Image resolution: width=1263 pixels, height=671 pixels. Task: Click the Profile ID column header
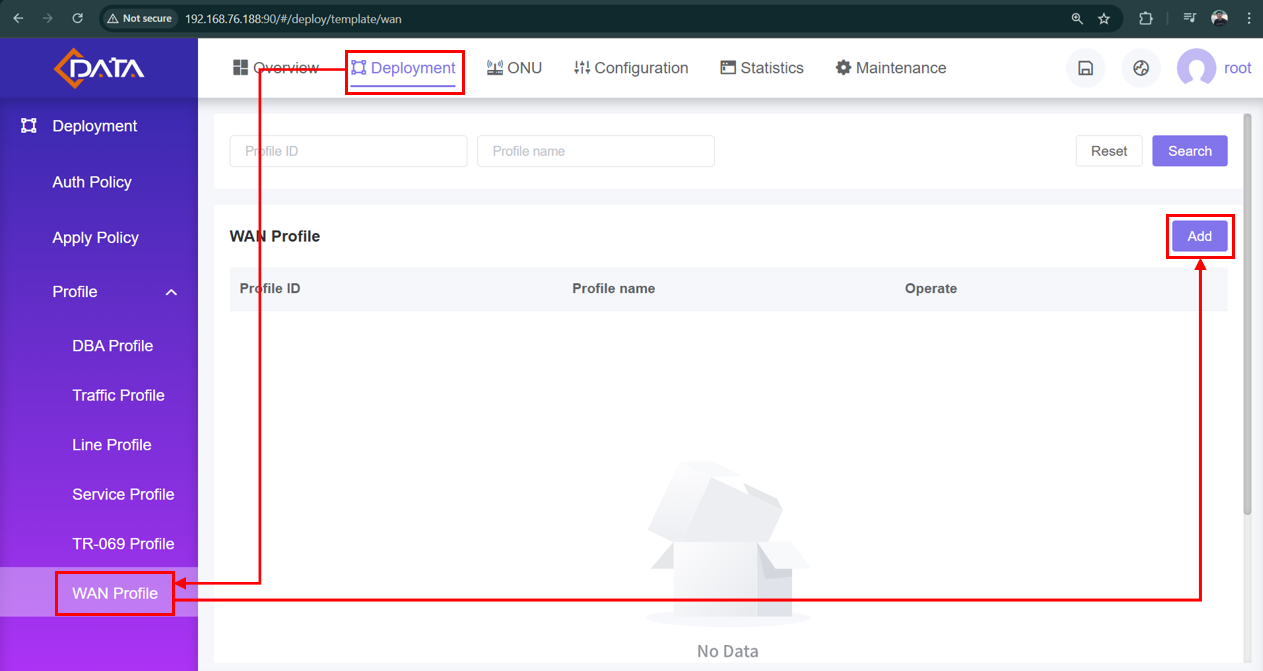(x=270, y=288)
